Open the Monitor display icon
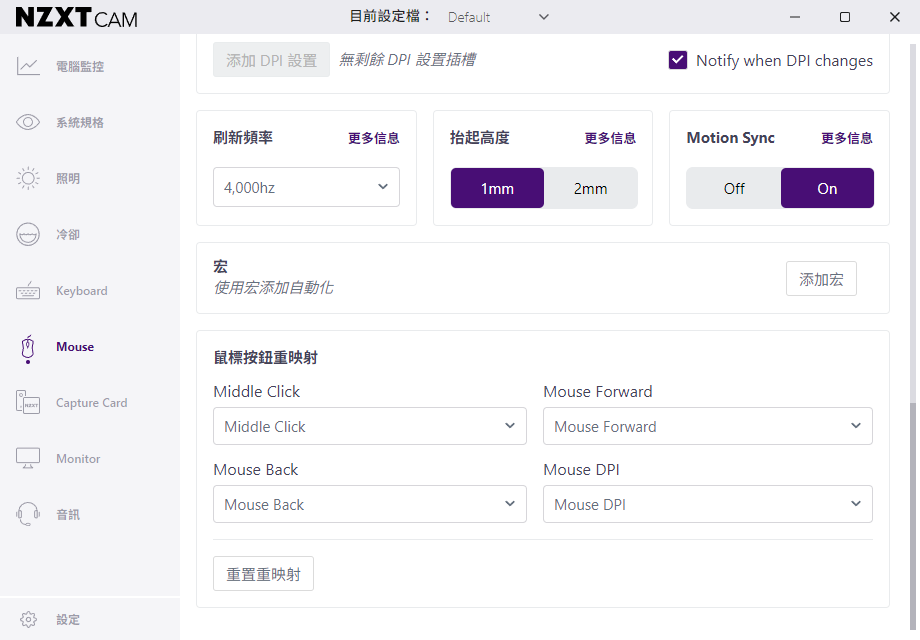The width and height of the screenshot is (920, 640). click(28, 459)
